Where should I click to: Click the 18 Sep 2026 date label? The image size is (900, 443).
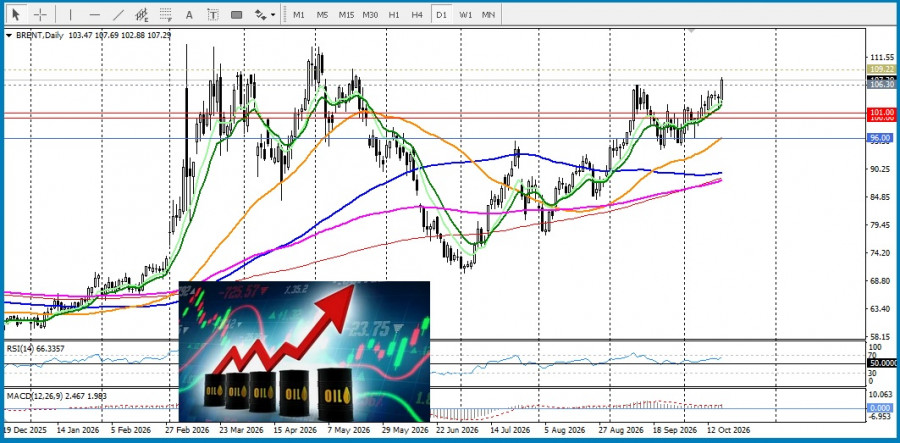pyautogui.click(x=675, y=430)
